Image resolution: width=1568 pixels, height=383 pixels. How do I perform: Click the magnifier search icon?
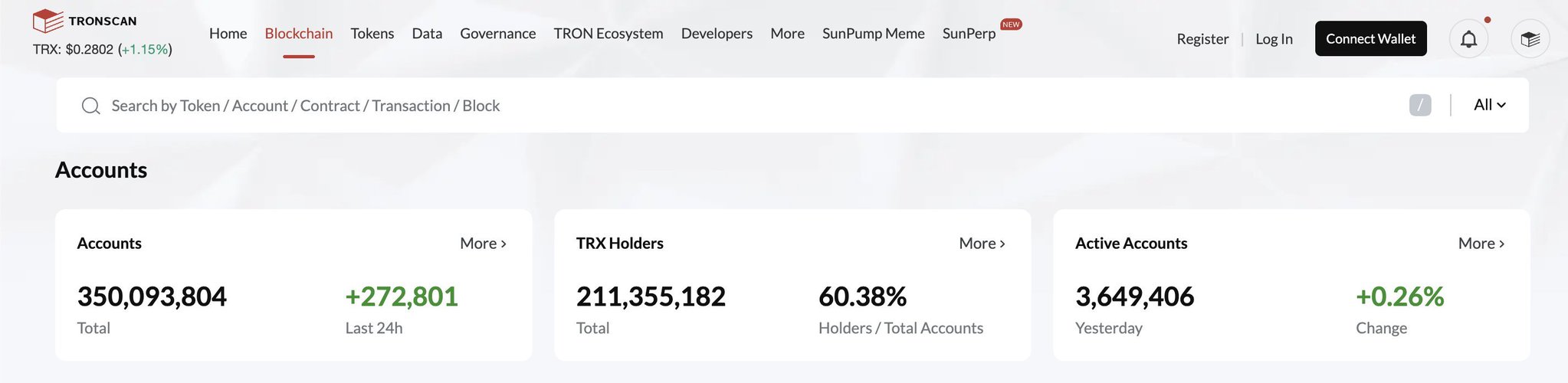click(90, 106)
